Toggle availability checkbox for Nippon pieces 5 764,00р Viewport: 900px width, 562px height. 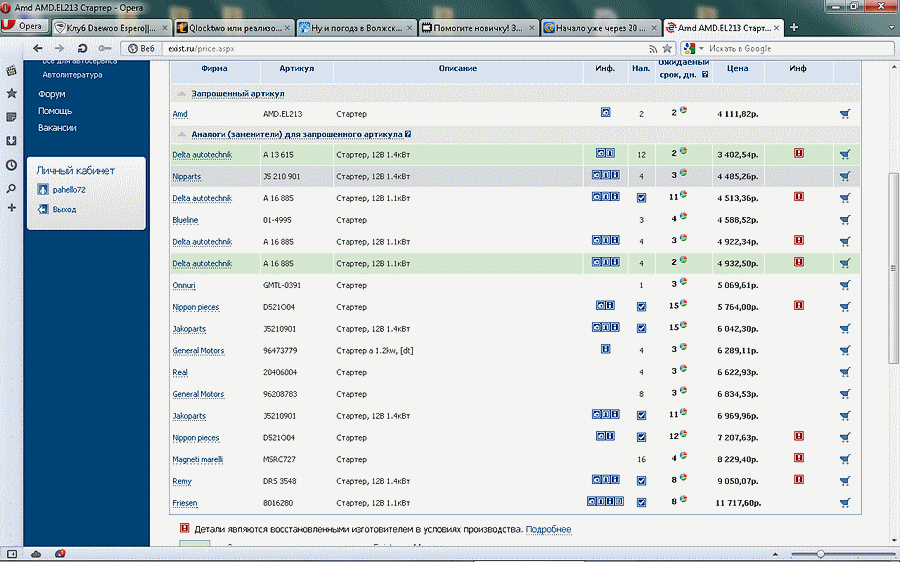click(x=641, y=307)
